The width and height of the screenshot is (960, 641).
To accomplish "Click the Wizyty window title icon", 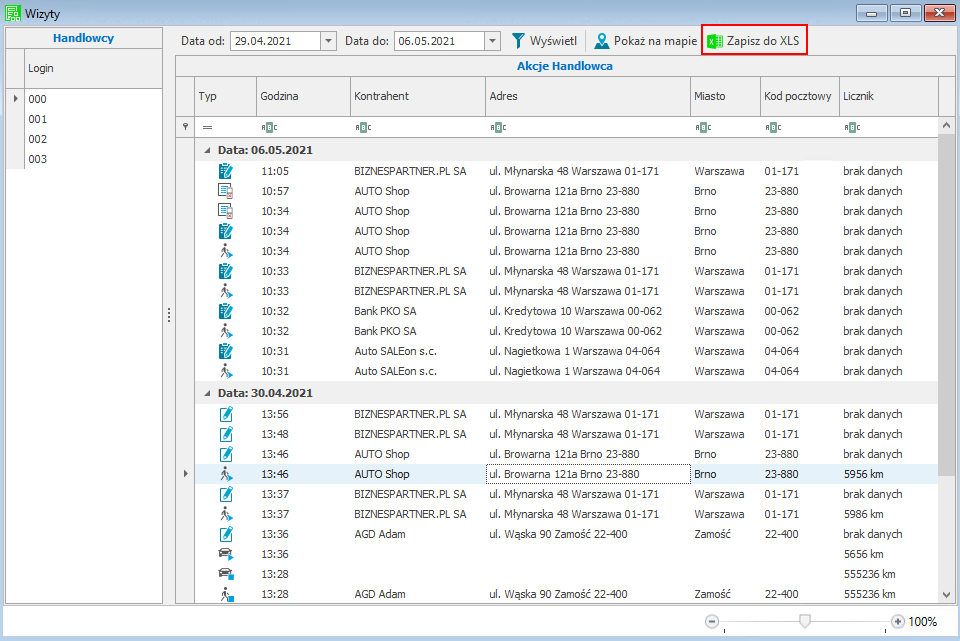I will [x=12, y=13].
